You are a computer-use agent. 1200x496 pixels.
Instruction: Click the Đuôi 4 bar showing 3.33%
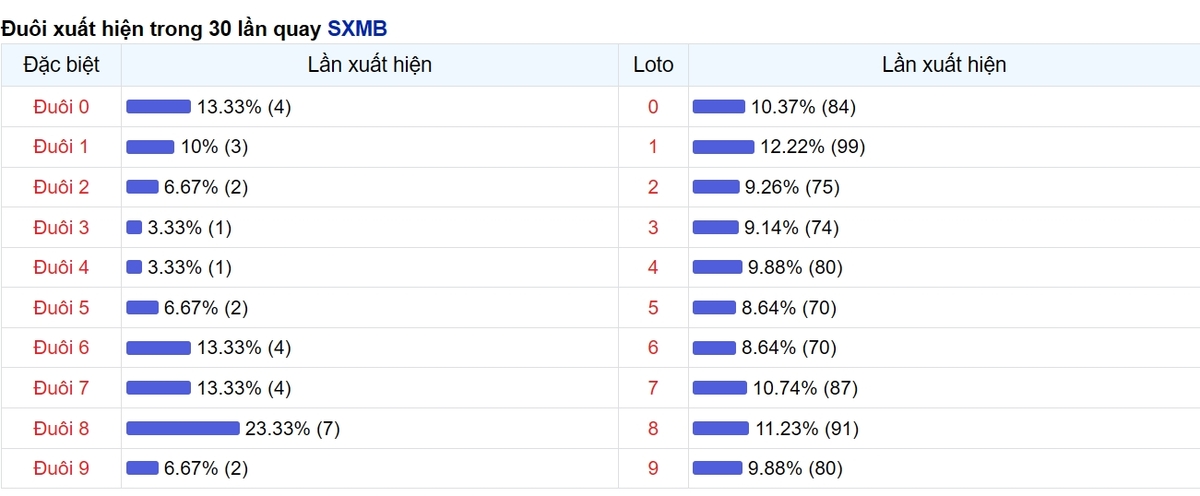[134, 267]
